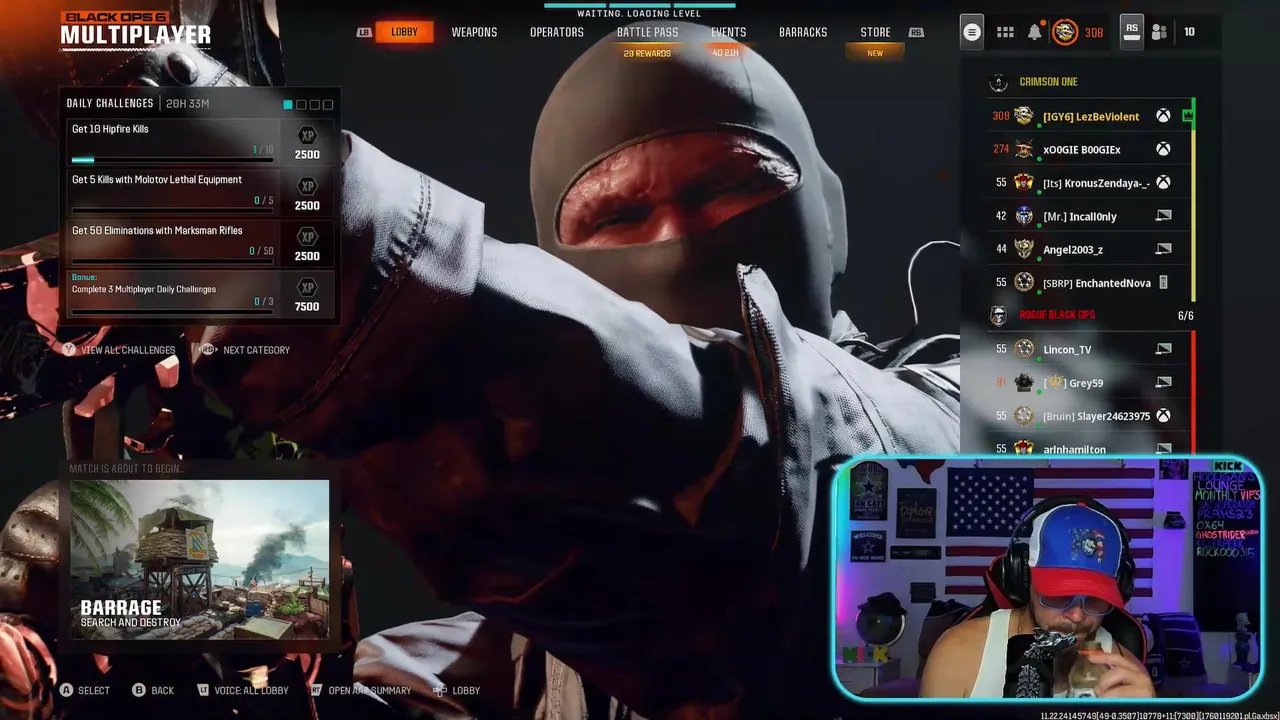Click the Crimson One team emblem
1280x720 pixels.
click(x=997, y=82)
